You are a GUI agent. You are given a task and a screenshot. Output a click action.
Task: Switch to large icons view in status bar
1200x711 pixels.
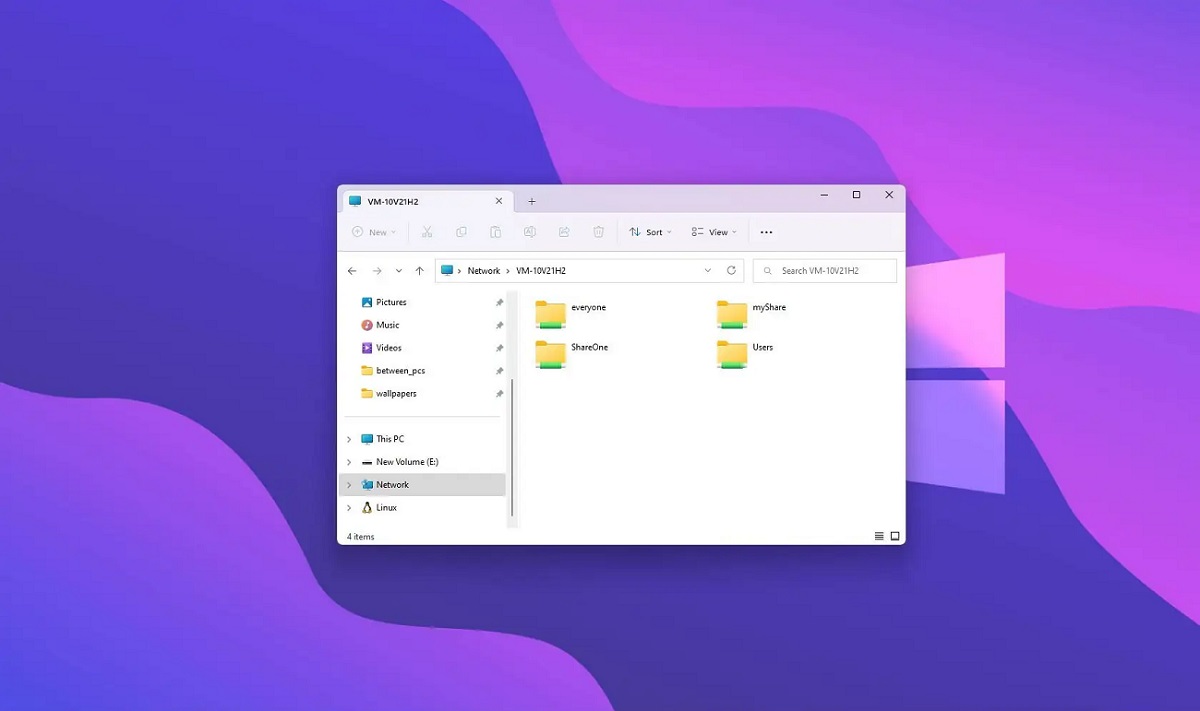(895, 536)
